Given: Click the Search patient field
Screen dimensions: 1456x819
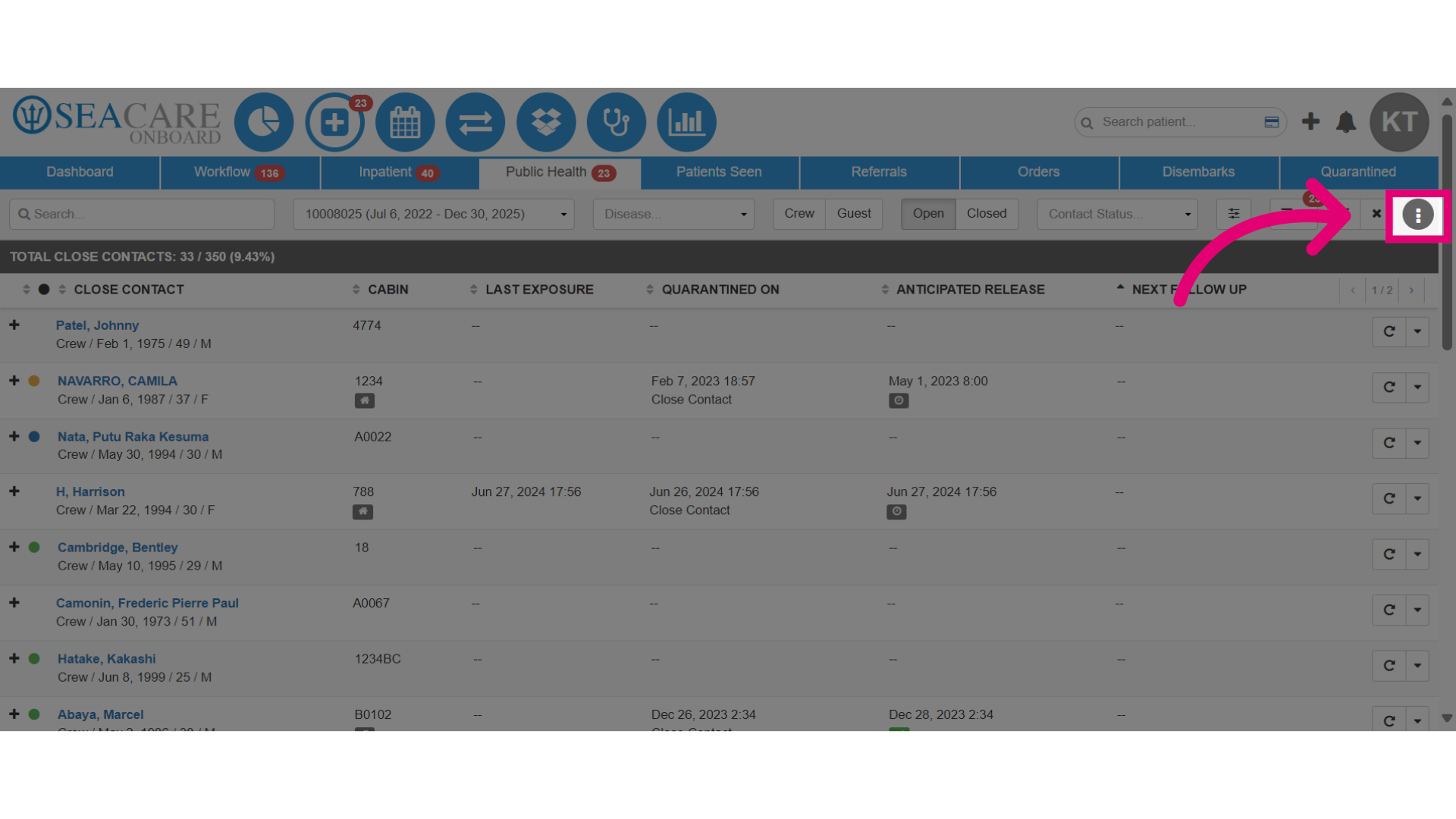Looking at the screenshot, I should pyautogui.click(x=1179, y=122).
